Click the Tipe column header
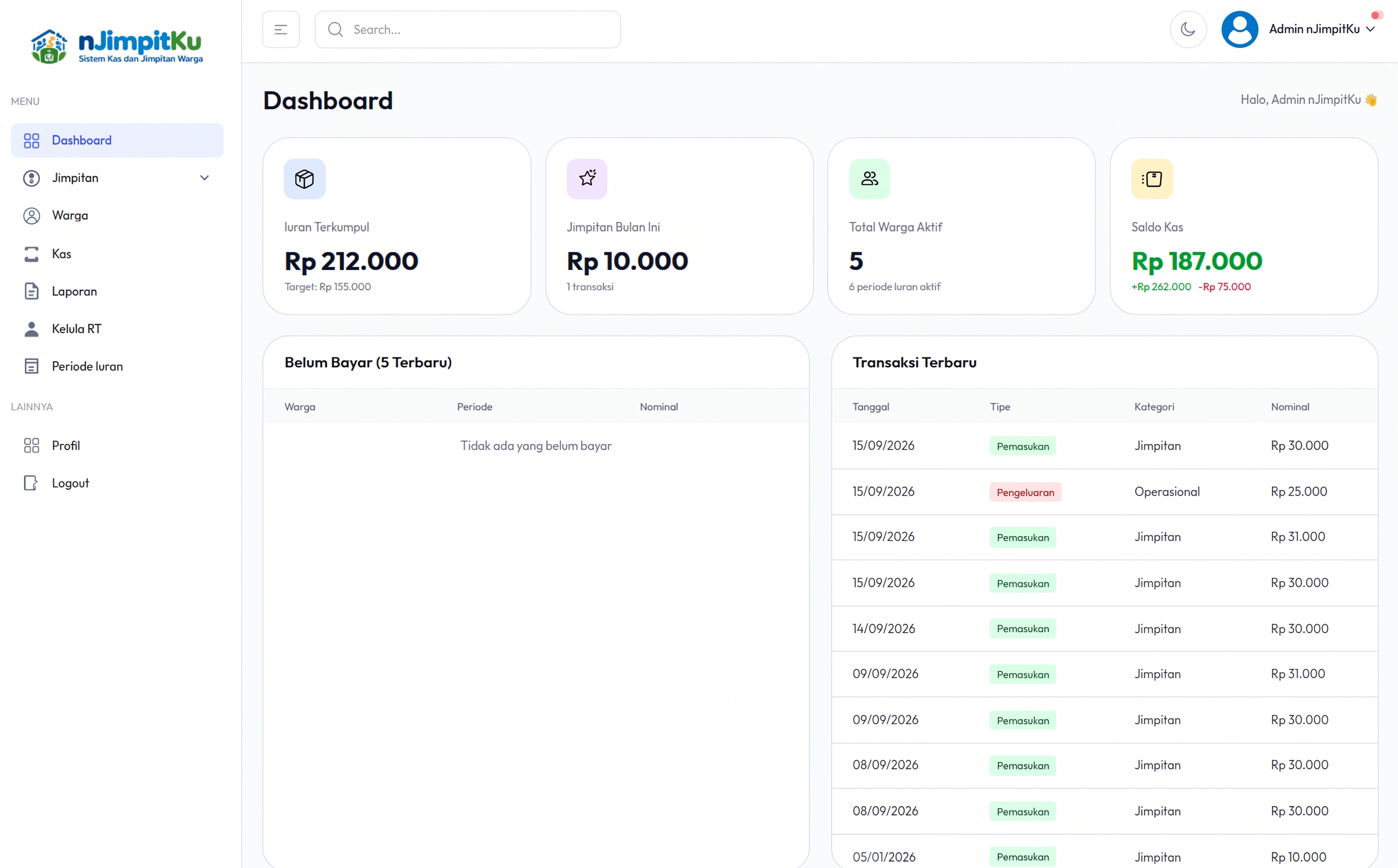This screenshot has height=868, width=1398. (999, 407)
